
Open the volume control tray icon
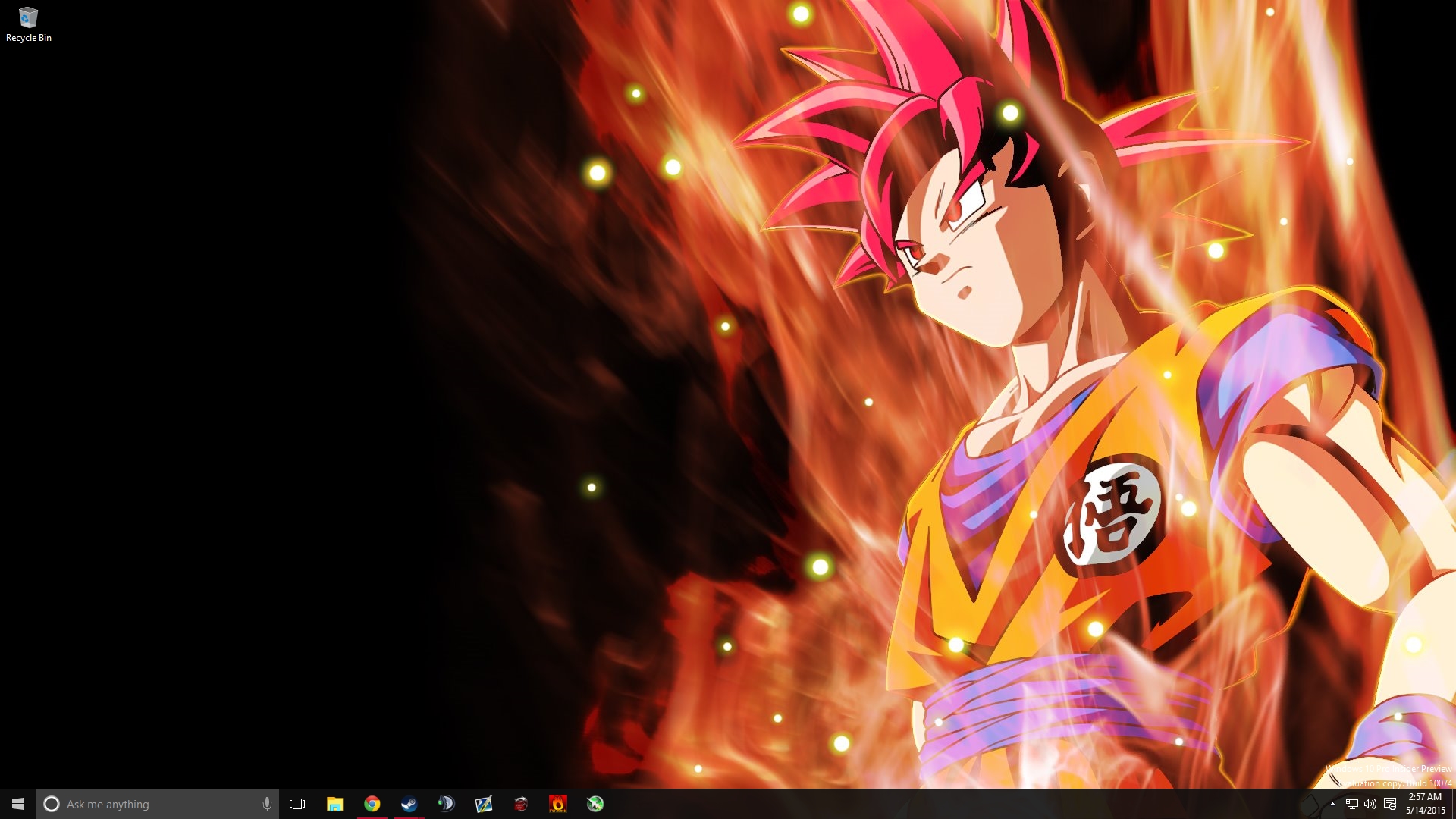[1370, 804]
